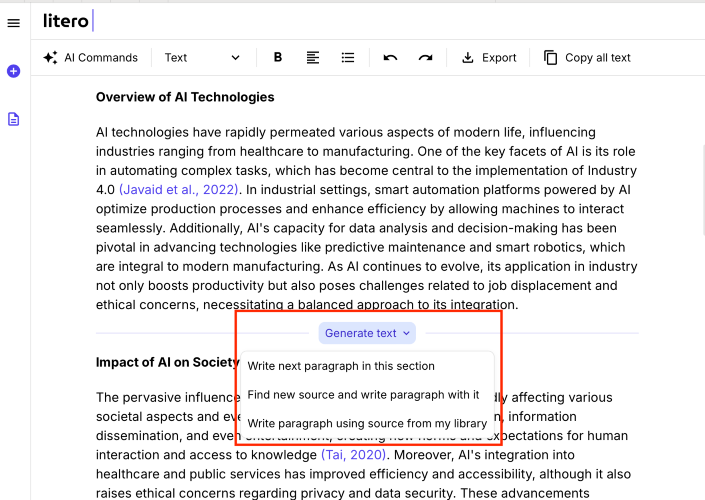Screen dimensions: 705x500
Task: Choose Find new source and write paragraph
Action: (363, 395)
